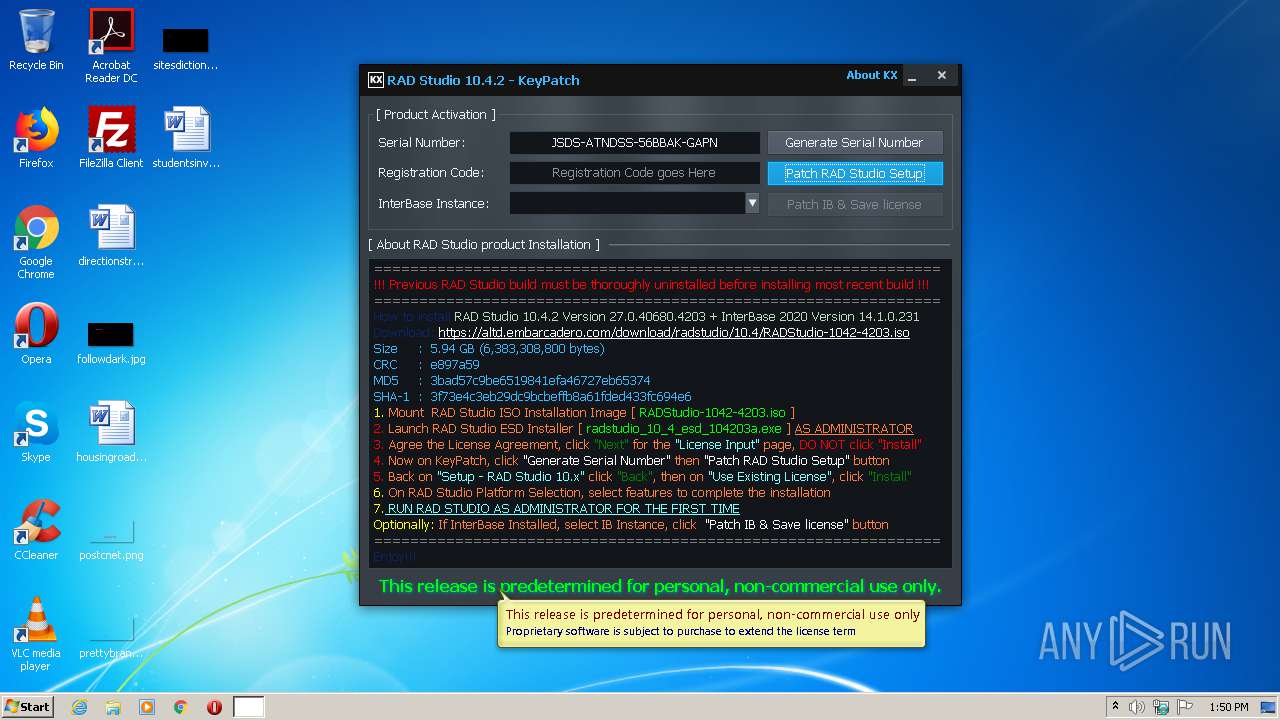Open media player taskbar icon
Image resolution: width=1280 pixels, height=720 pixels.
tap(147, 707)
